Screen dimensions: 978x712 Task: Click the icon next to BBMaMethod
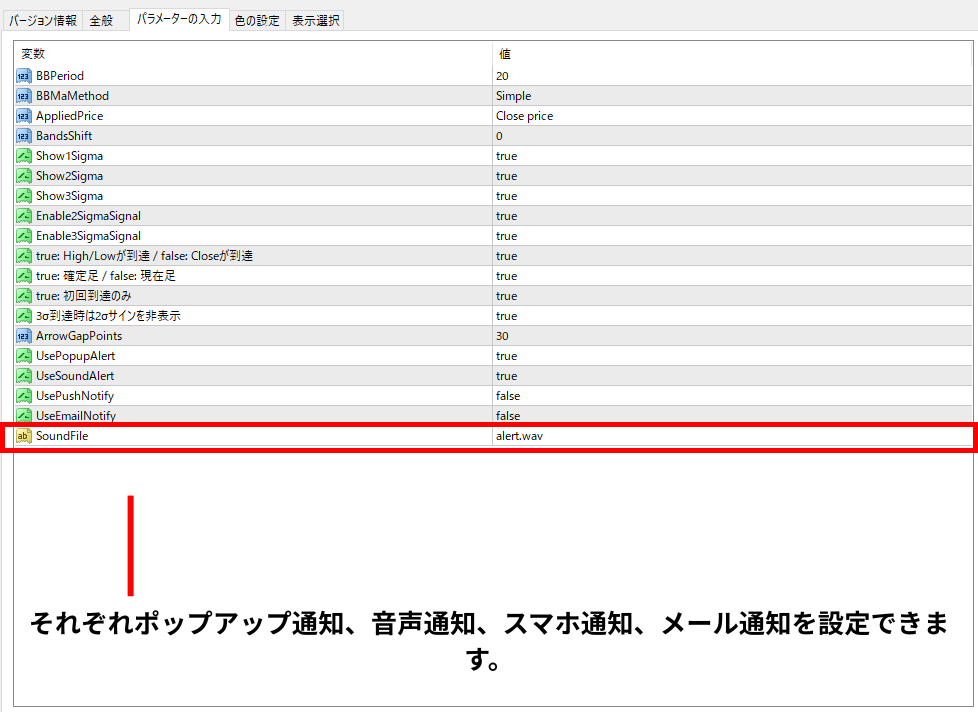[24, 96]
